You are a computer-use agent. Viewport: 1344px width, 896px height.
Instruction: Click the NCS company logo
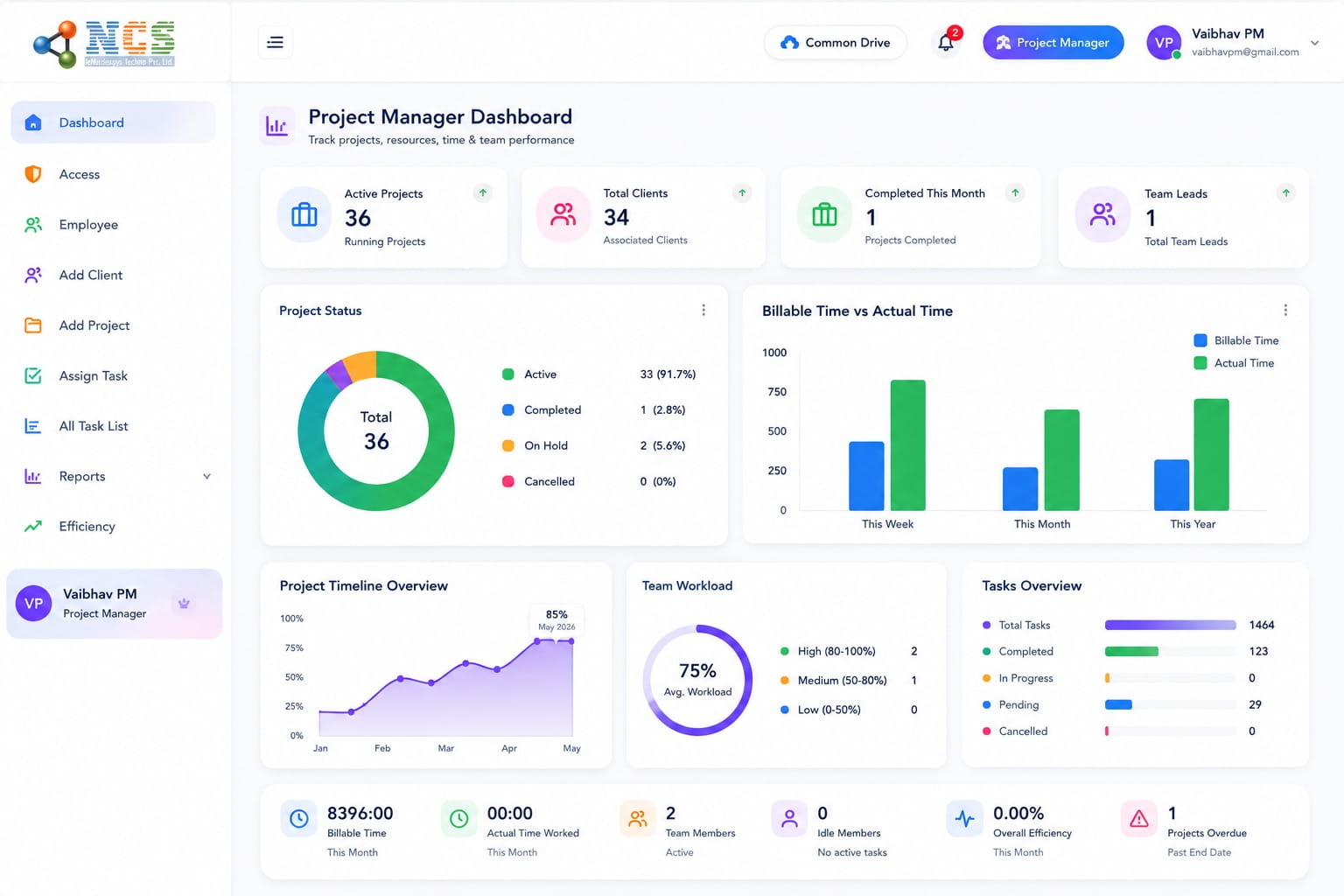pos(104,44)
